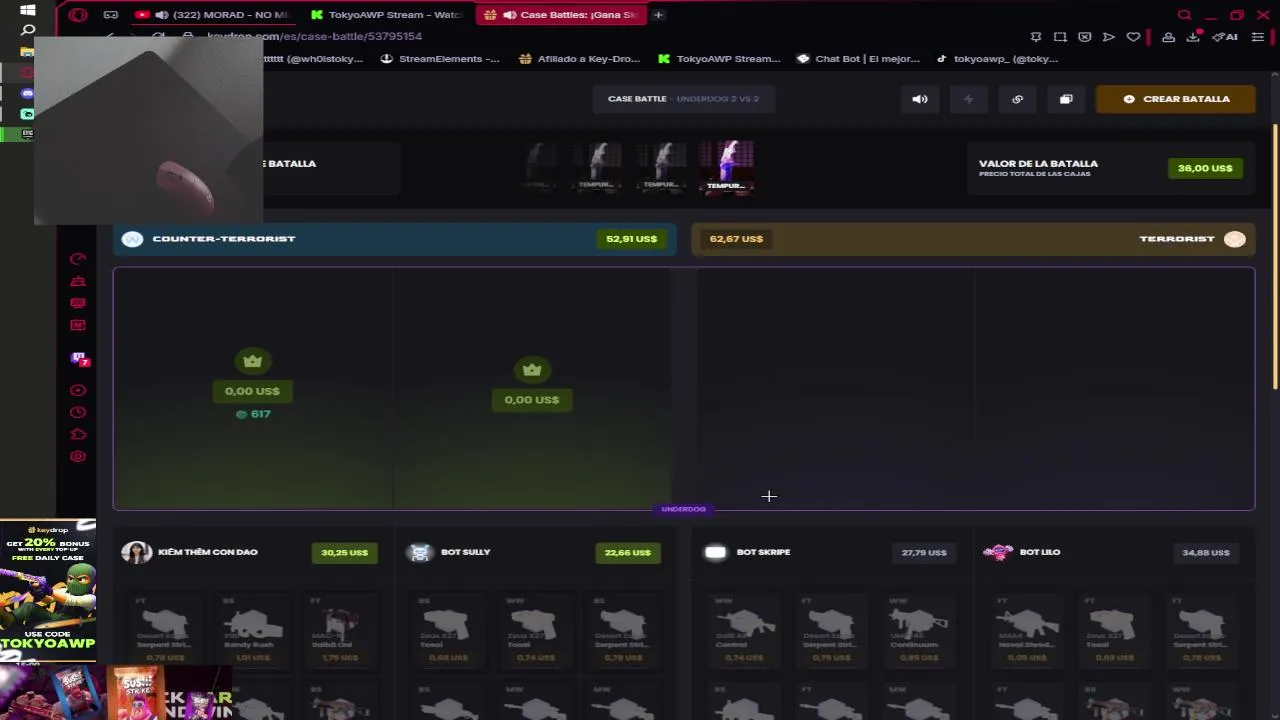Open the TokyoAWP Stream bookmark
The height and width of the screenshot is (720, 1280).
pyautogui.click(x=719, y=59)
